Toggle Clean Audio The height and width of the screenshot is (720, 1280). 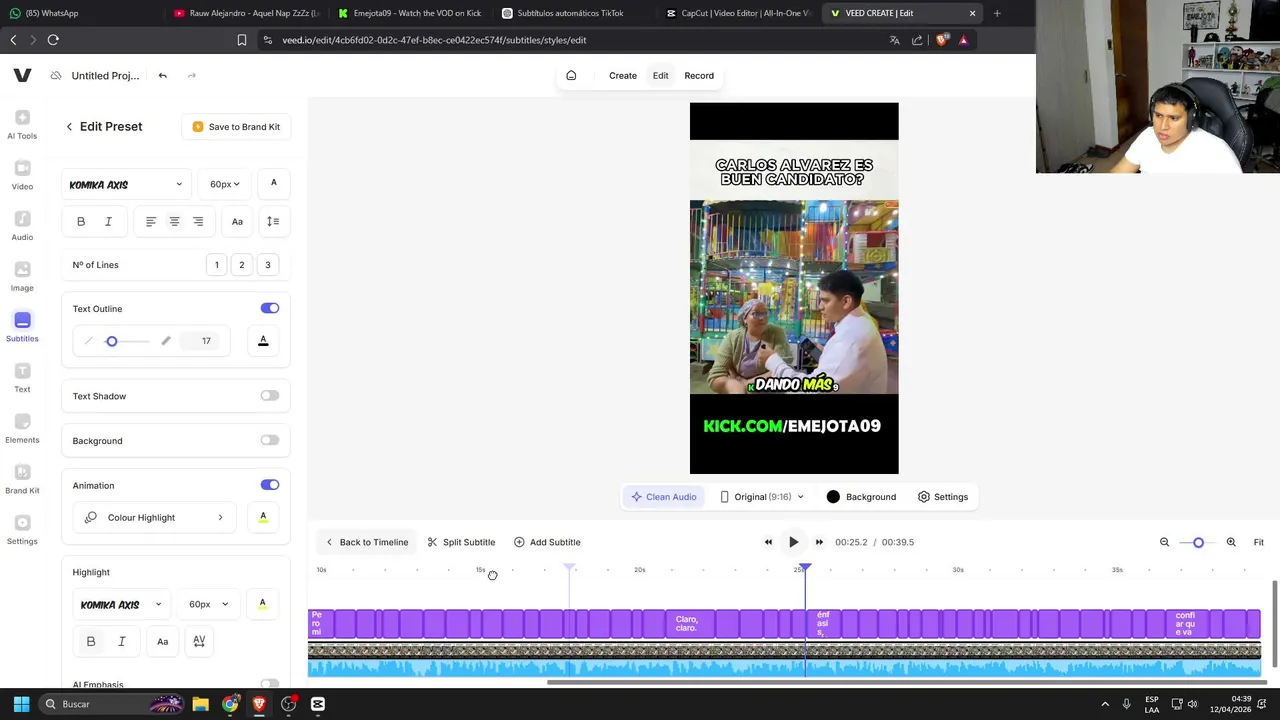click(663, 497)
